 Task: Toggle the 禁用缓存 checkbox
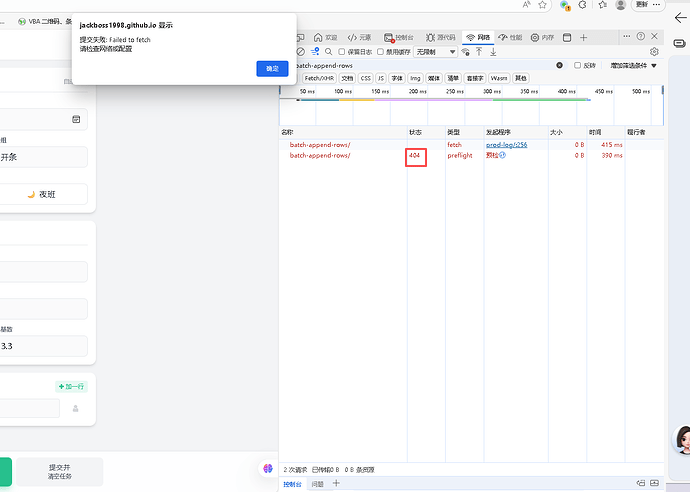point(381,51)
